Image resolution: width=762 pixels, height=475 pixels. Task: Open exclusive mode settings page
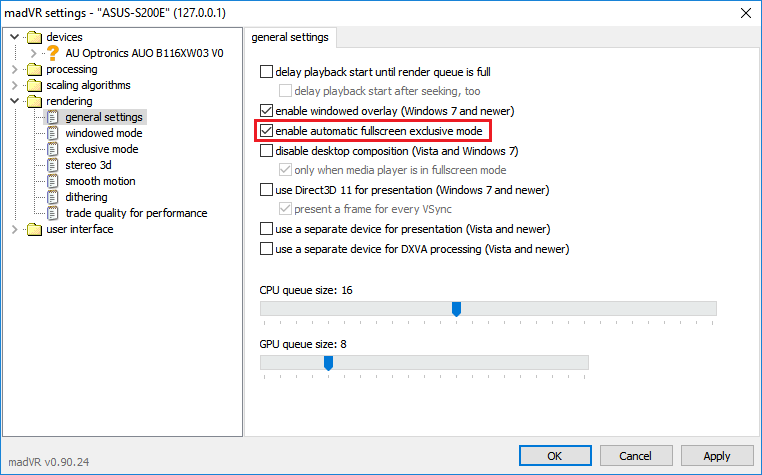click(101, 150)
